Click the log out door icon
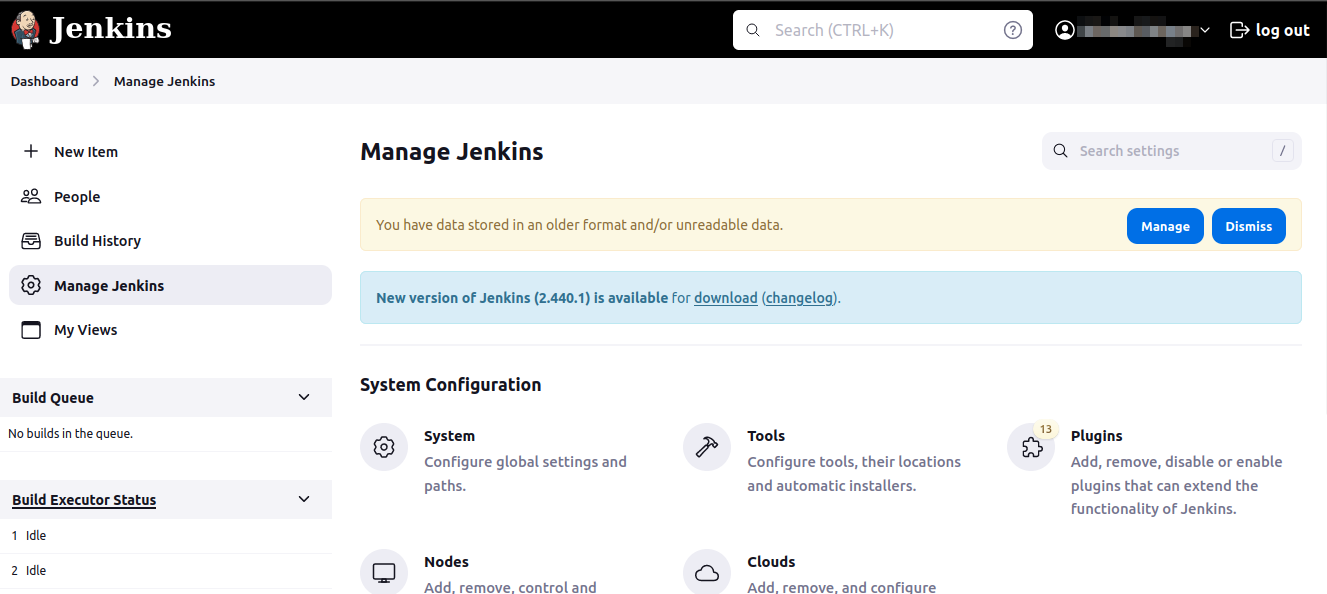The image size is (1327, 594). (1239, 30)
